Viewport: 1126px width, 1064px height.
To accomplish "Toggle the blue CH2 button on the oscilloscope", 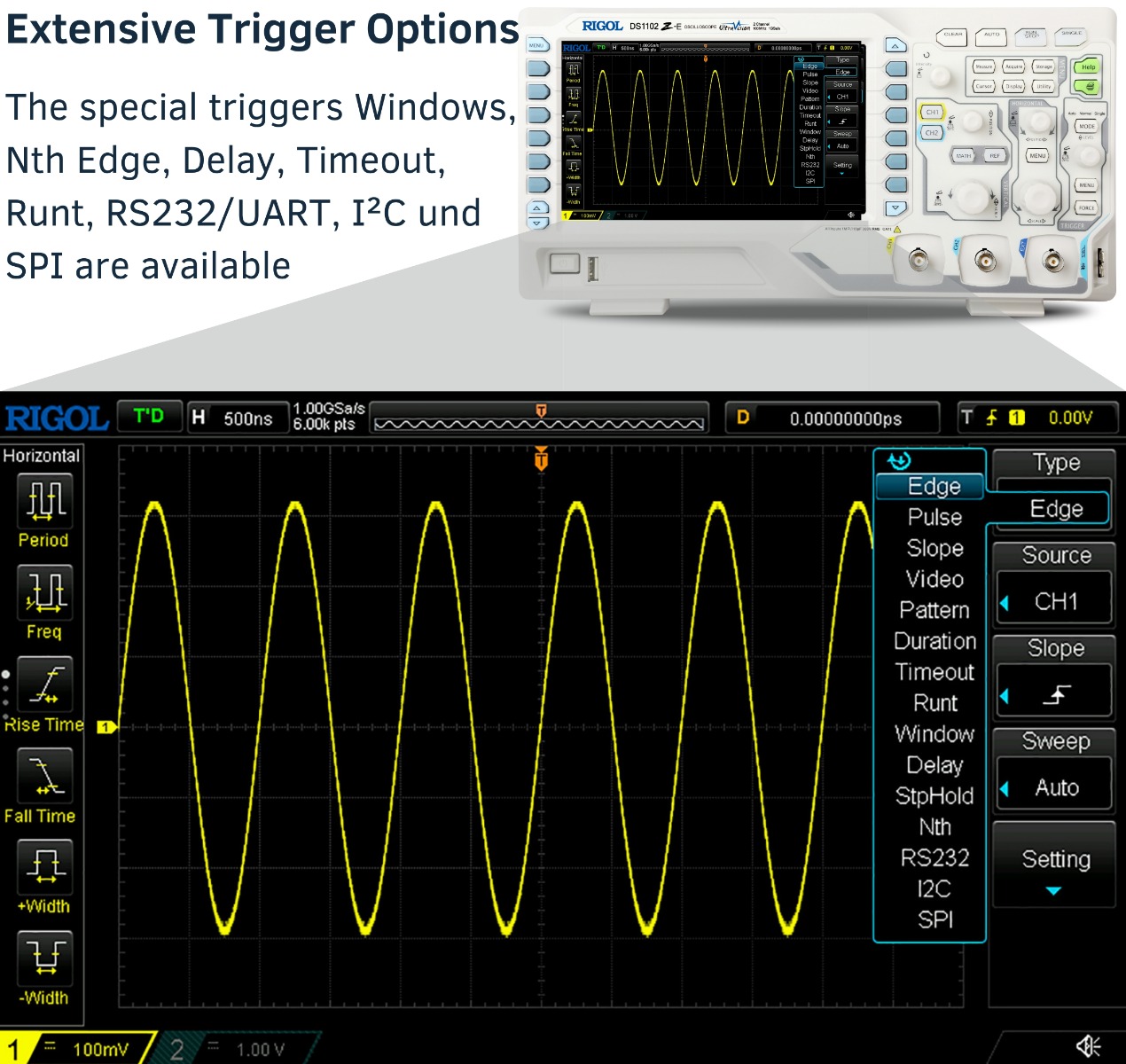I will click(933, 133).
